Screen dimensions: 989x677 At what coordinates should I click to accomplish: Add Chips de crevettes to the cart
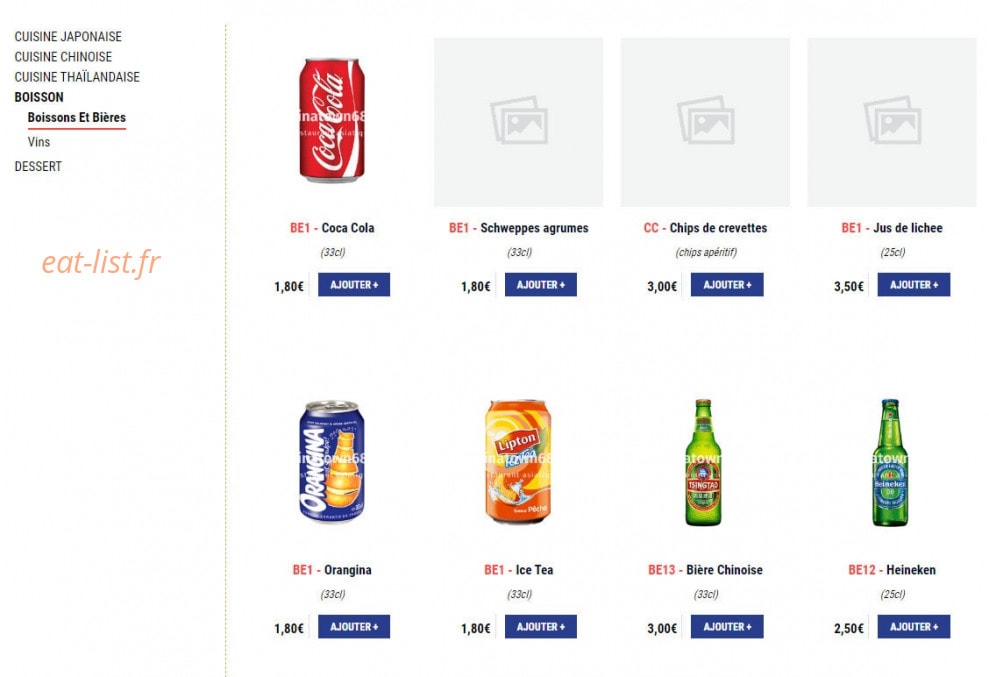click(727, 285)
